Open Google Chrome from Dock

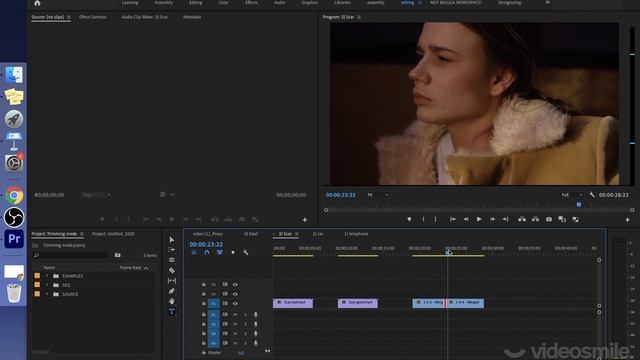(14, 196)
